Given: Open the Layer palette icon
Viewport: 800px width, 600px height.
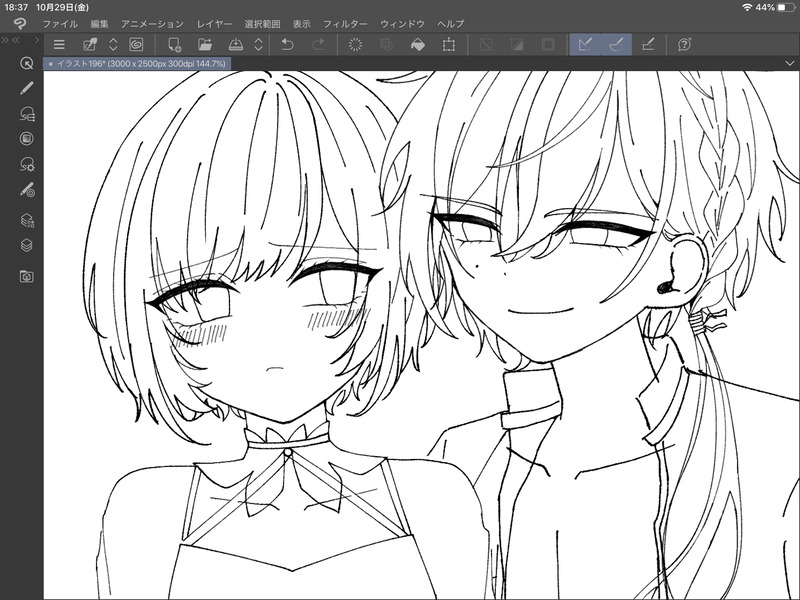Looking at the screenshot, I should [27, 246].
